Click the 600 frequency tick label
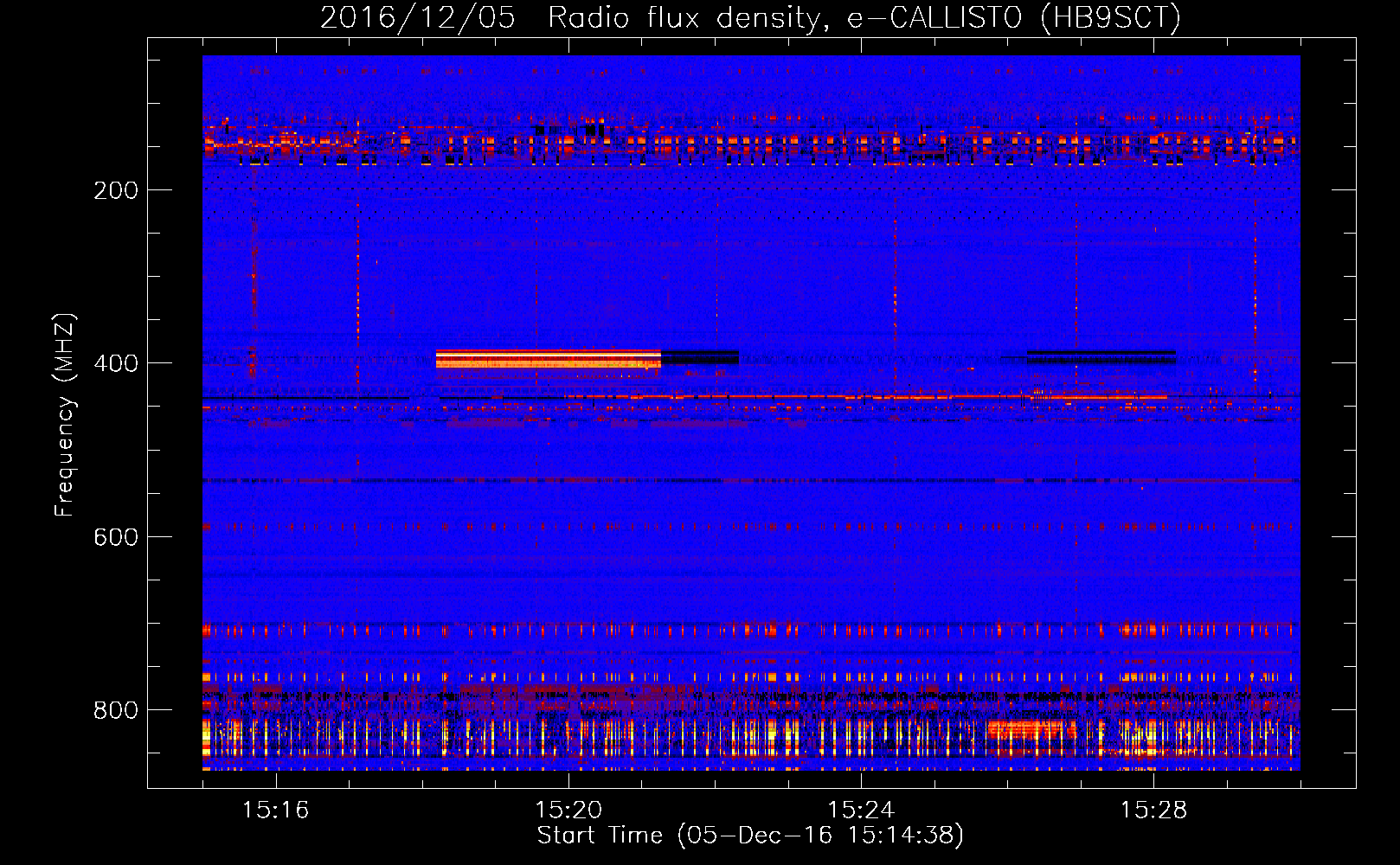Screen dimensions: 1400x865 click(116, 537)
